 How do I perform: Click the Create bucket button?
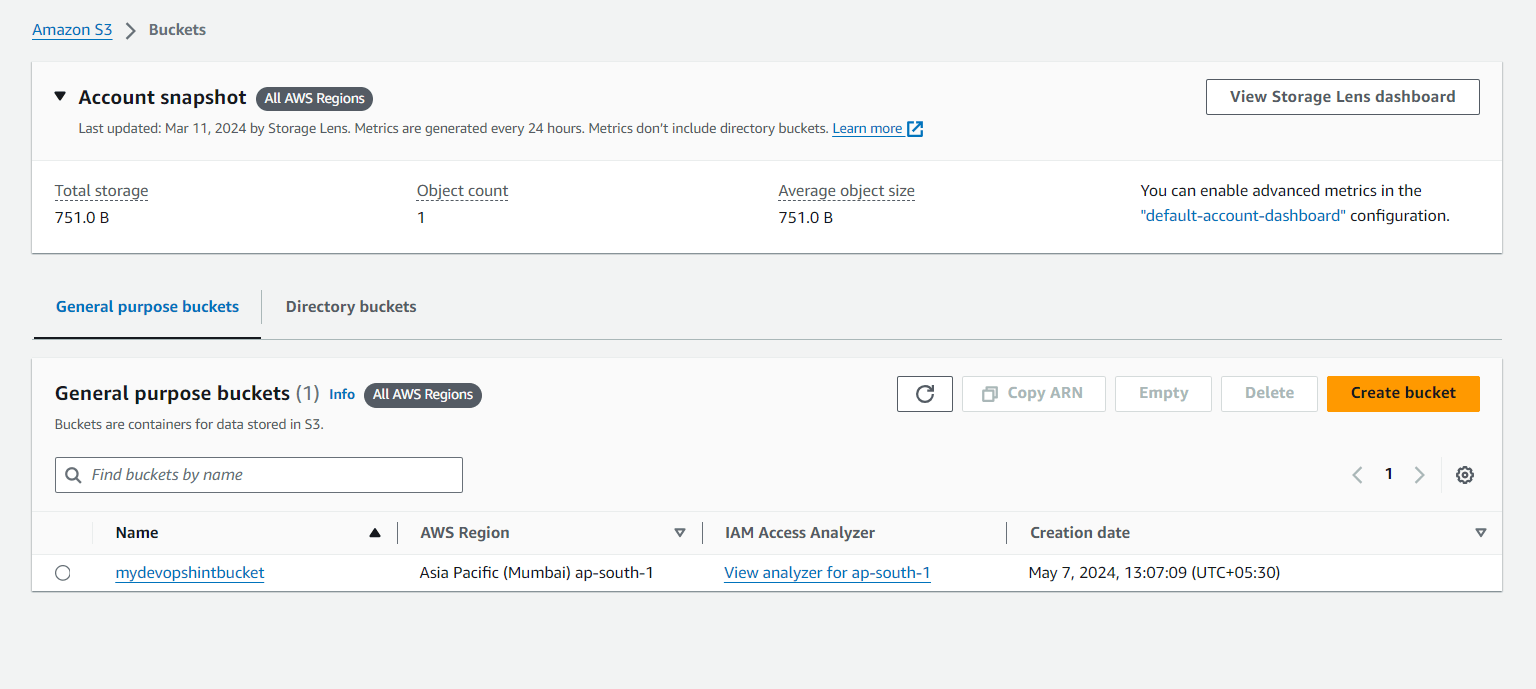1403,393
